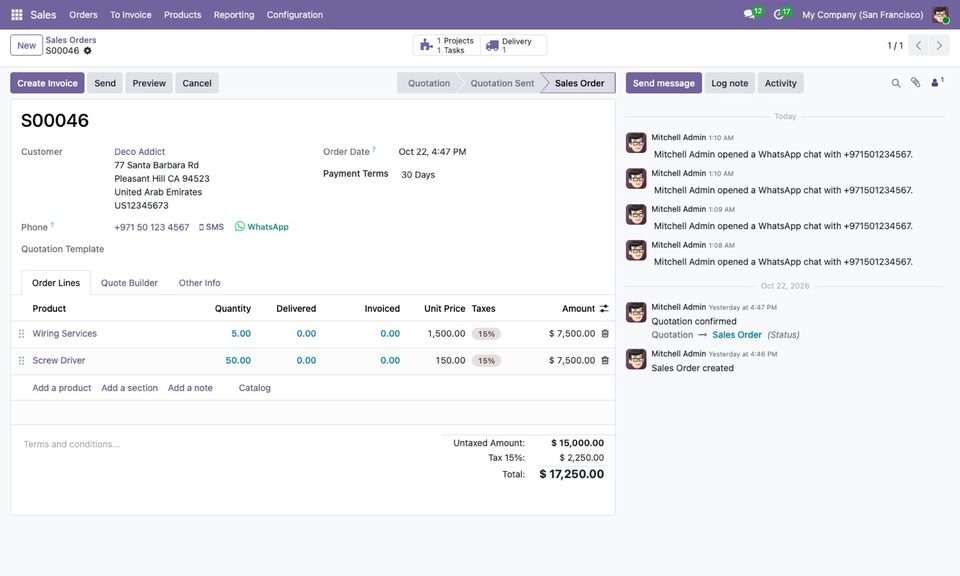Screen dimensions: 960x576
Task: Click the Terms and conditions field
Action: click(x=227, y=444)
